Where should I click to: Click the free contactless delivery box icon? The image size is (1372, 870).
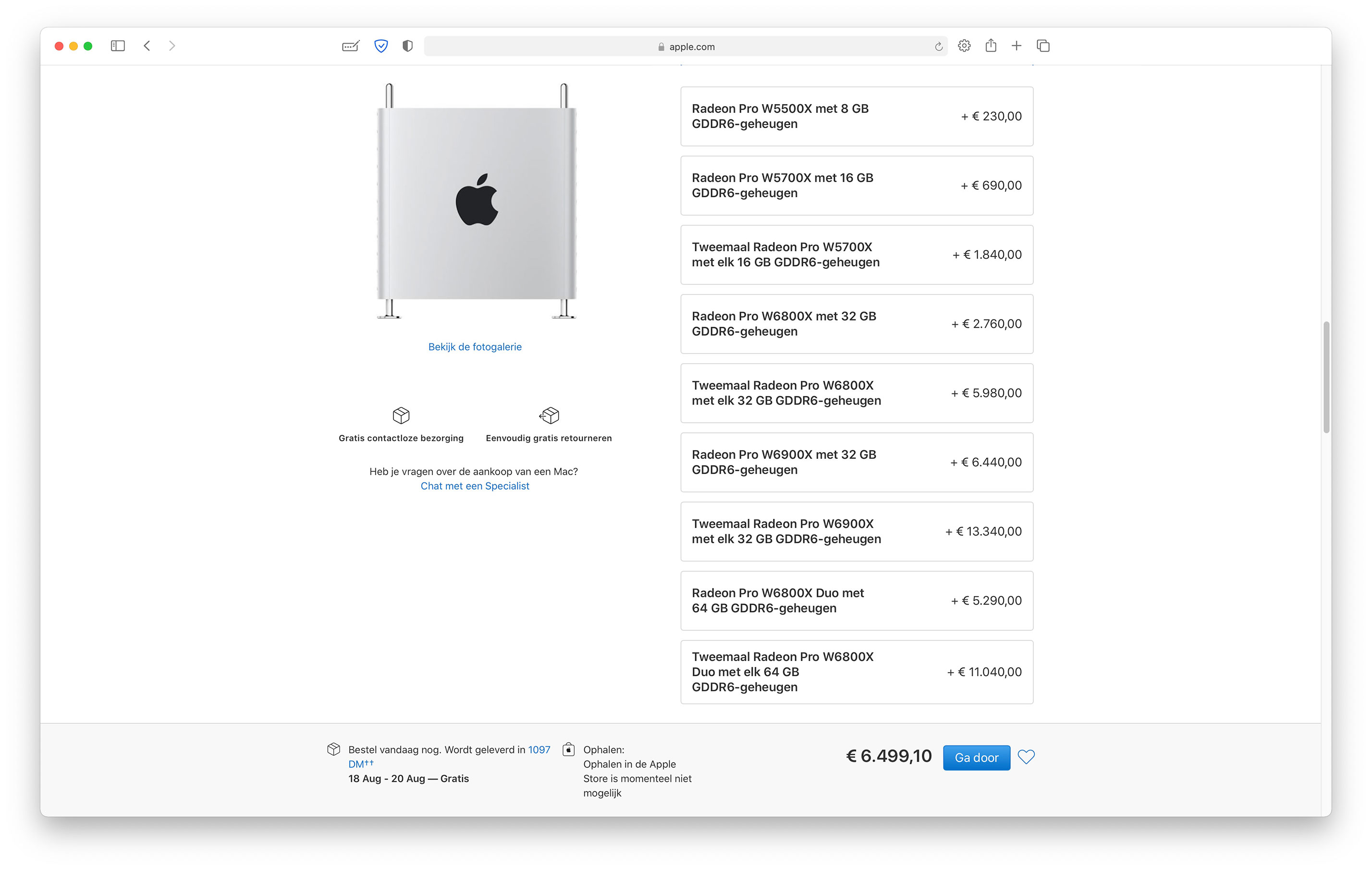401,416
